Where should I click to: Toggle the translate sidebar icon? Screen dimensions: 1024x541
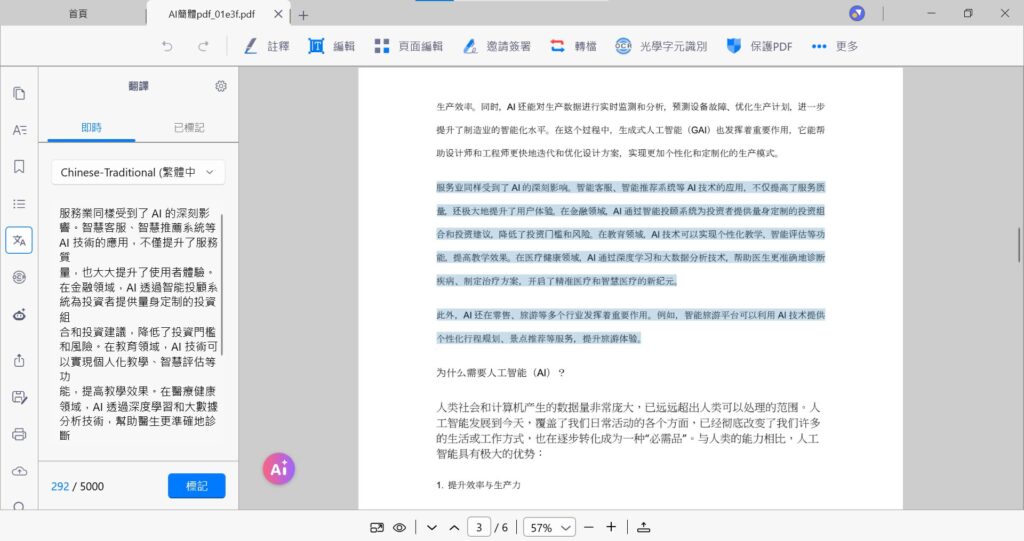(19, 240)
